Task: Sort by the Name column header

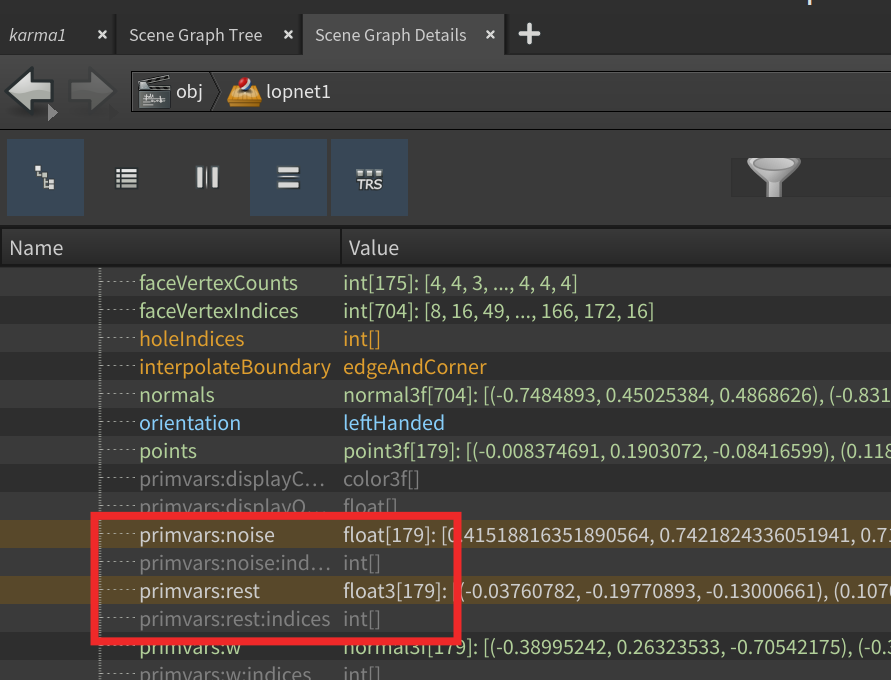Action: coord(170,248)
